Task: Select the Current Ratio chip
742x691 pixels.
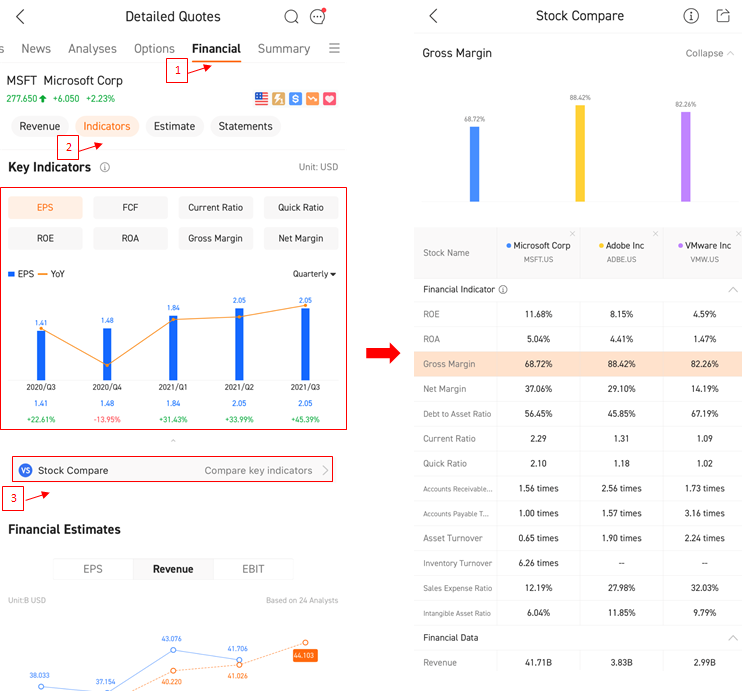Action: coord(216,207)
